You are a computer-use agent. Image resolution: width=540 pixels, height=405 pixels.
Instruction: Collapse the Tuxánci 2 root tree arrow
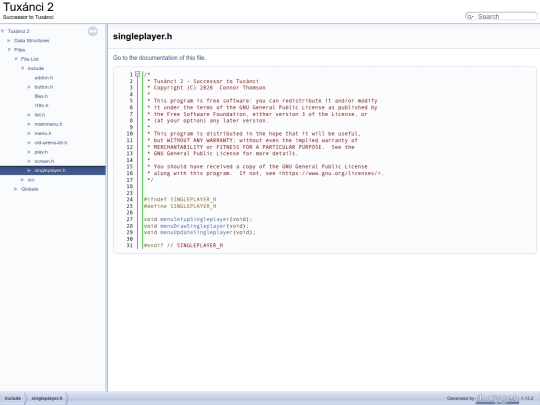(3, 31)
